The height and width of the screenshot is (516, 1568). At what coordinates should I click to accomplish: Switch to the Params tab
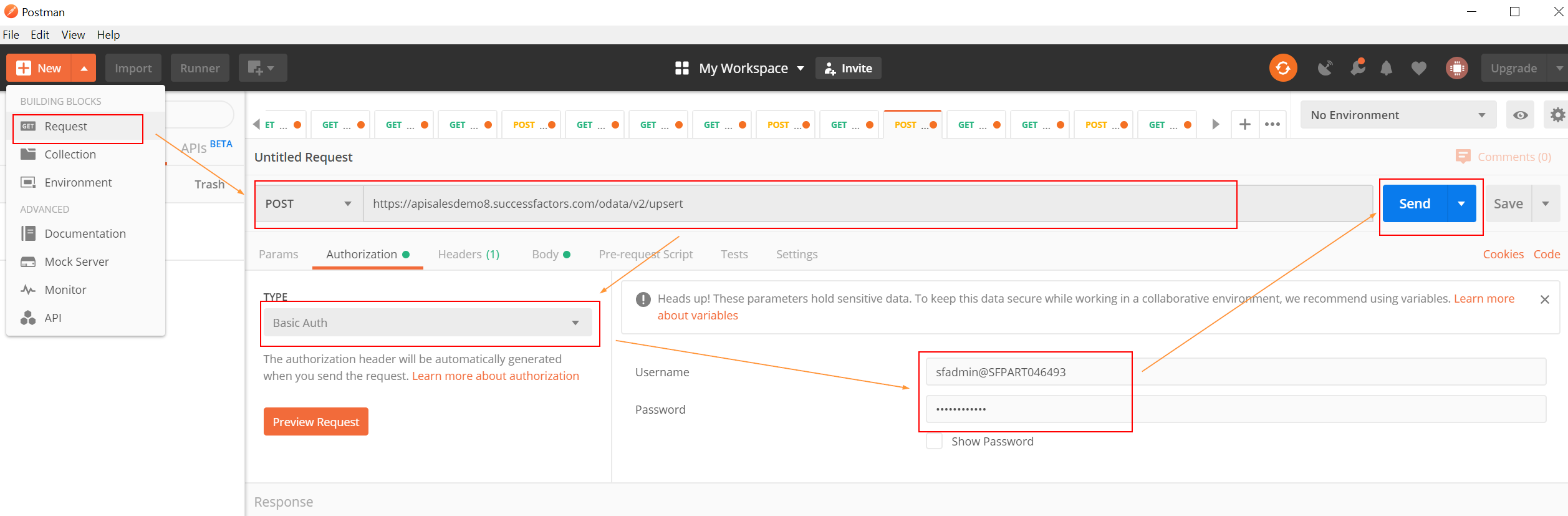click(x=279, y=255)
